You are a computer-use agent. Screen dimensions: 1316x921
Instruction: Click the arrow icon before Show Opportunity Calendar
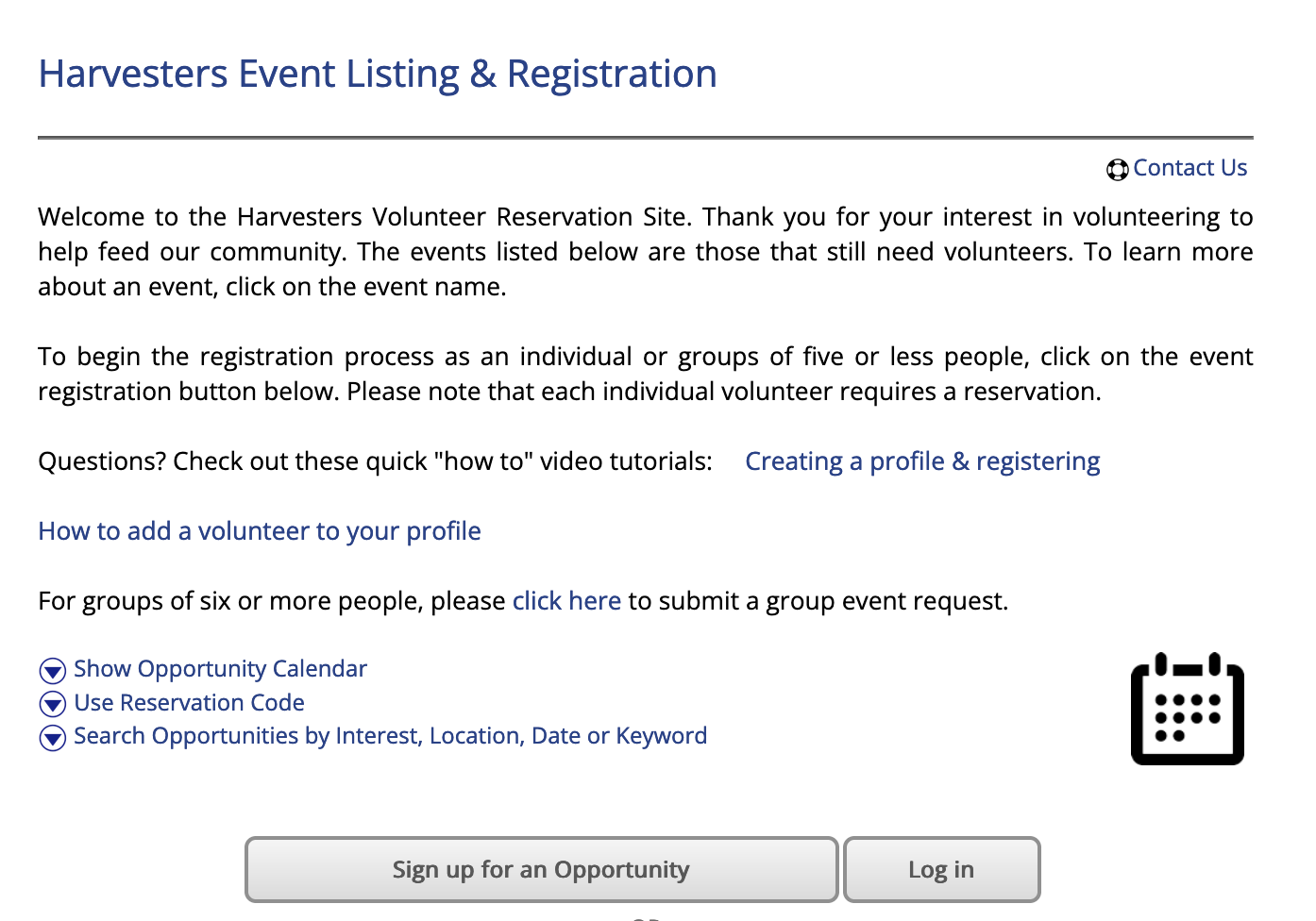pos(52,671)
